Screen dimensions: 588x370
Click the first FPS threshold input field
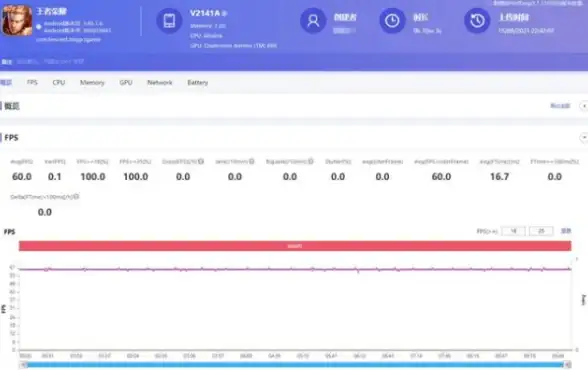pos(513,231)
